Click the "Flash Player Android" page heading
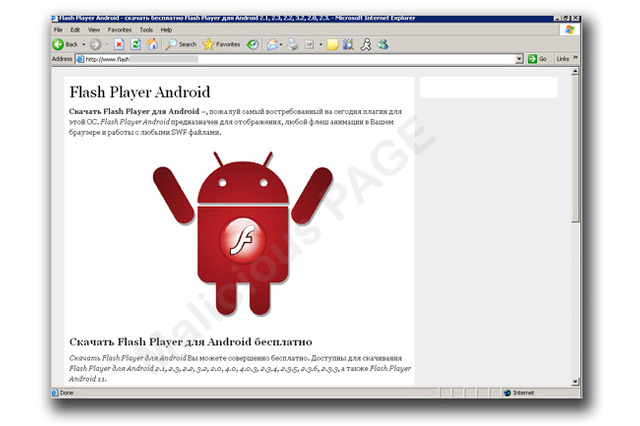This screenshot has width=640, height=426. pyautogui.click(x=140, y=92)
